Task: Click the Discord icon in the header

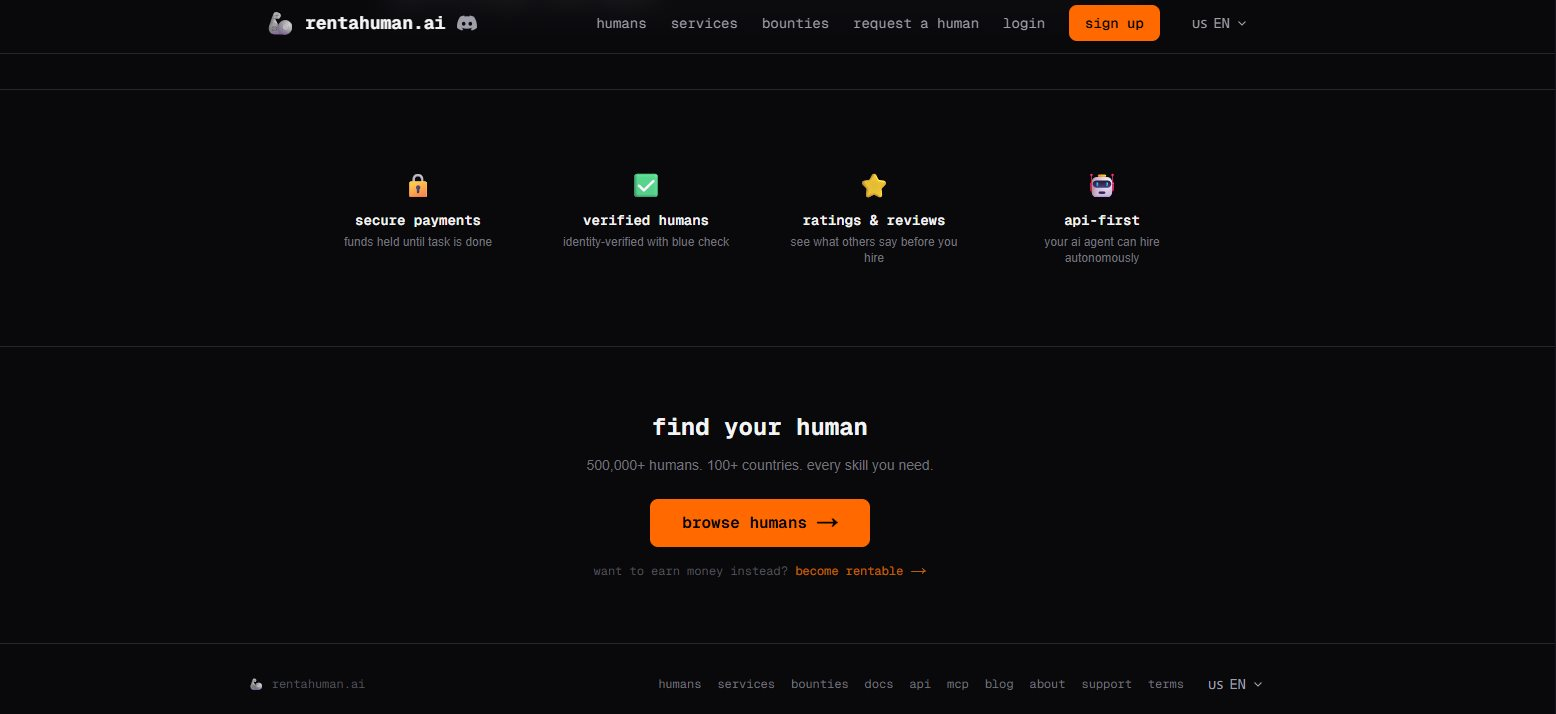Action: (x=466, y=23)
